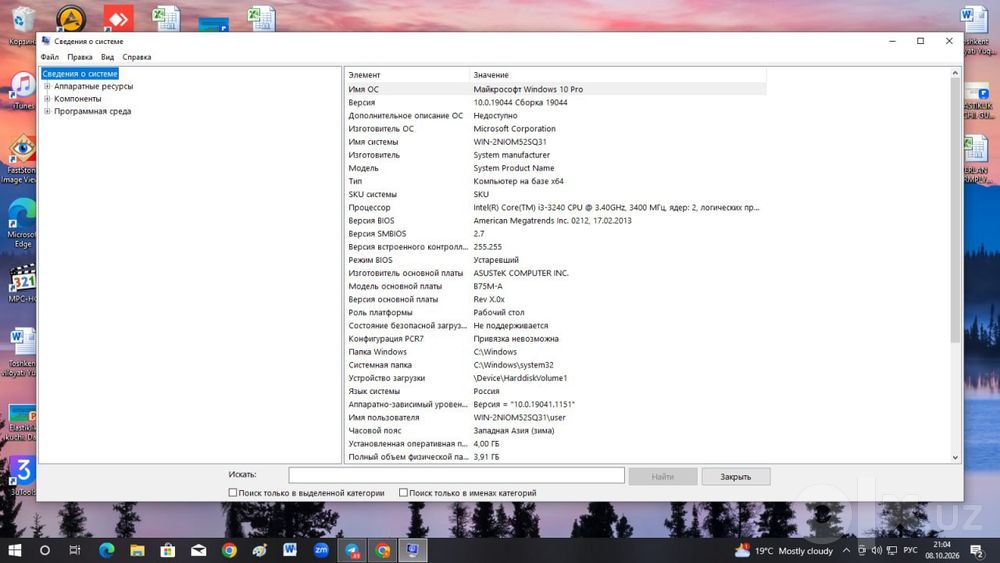The height and width of the screenshot is (563, 1000).
Task: Select the Папка Windows row
Action: [x=555, y=352]
